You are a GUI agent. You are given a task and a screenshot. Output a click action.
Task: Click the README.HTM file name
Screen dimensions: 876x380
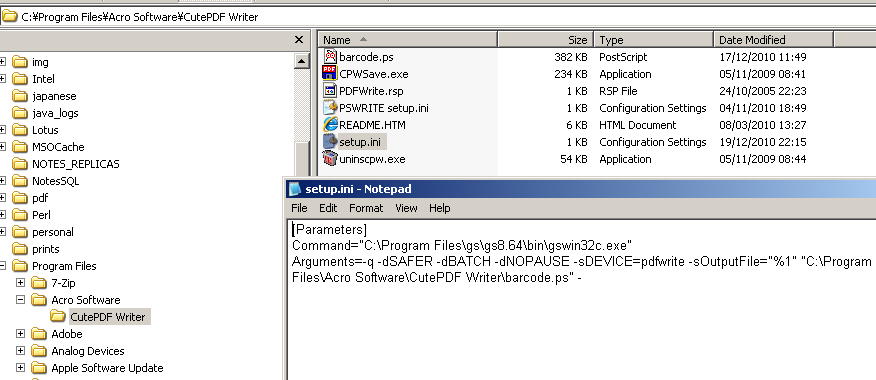click(x=373, y=125)
